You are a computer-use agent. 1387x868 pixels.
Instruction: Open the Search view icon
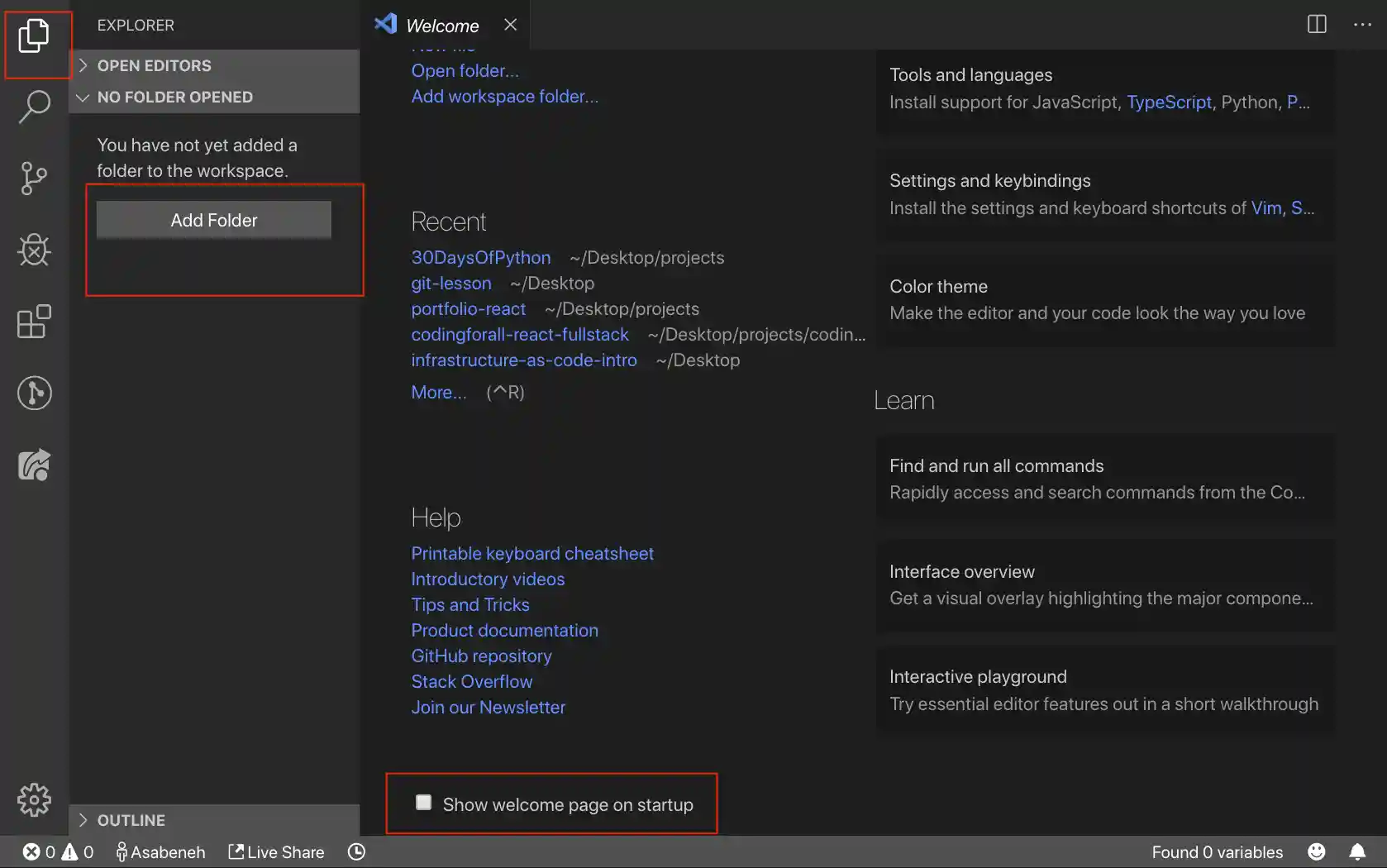pos(34,107)
